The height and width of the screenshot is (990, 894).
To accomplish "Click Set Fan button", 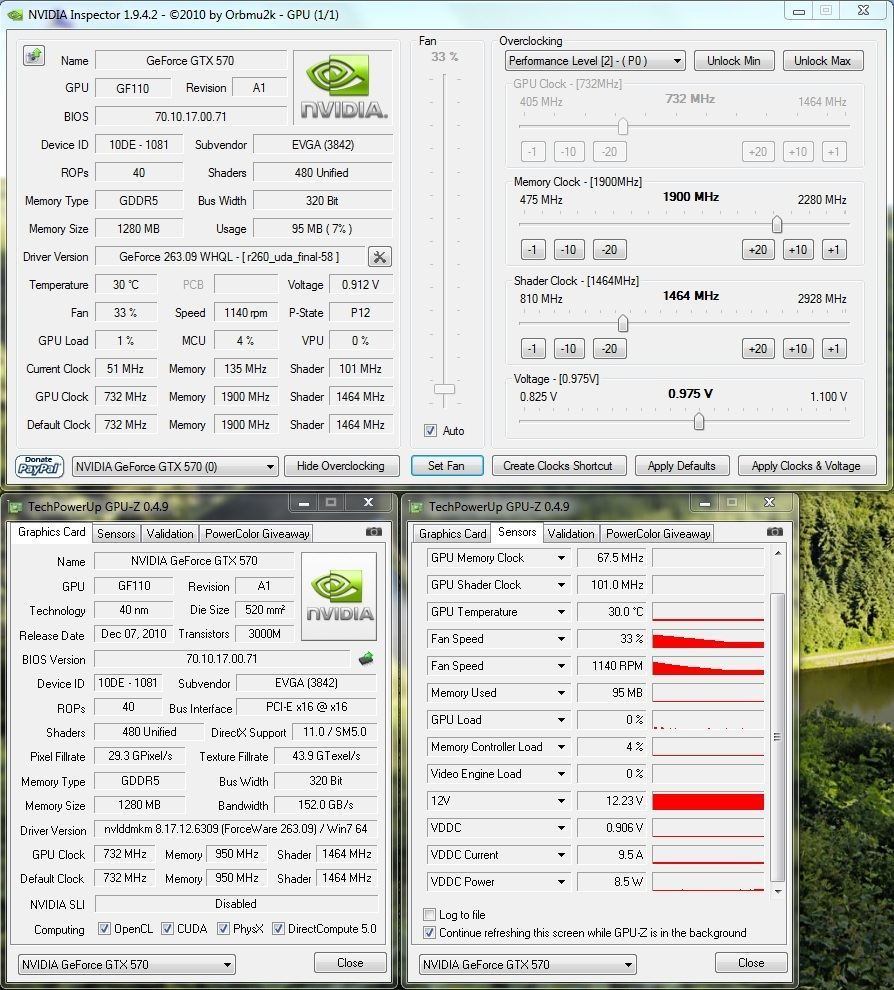I will point(446,466).
